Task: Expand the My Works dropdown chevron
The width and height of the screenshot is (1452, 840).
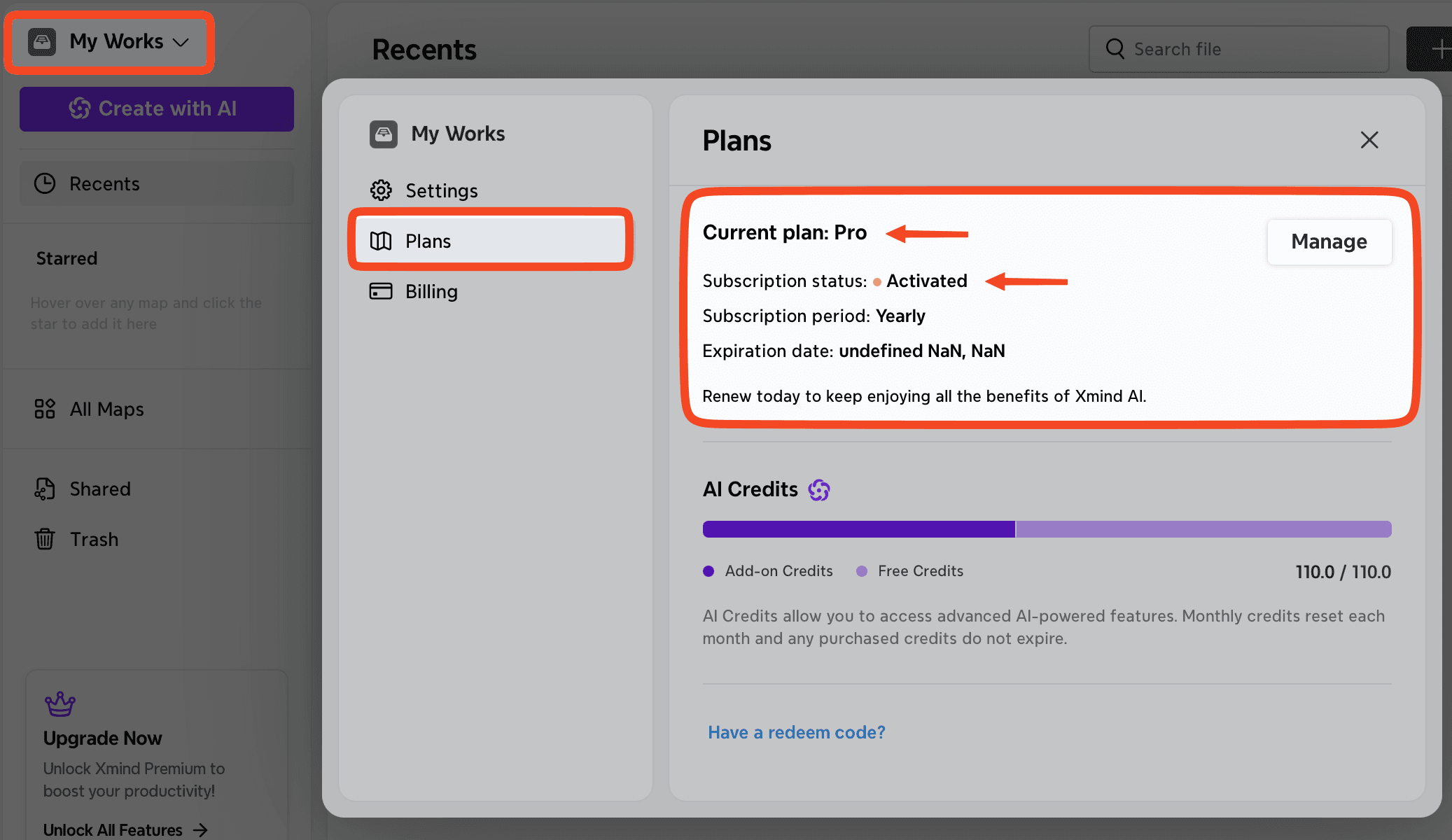Action: 181,43
